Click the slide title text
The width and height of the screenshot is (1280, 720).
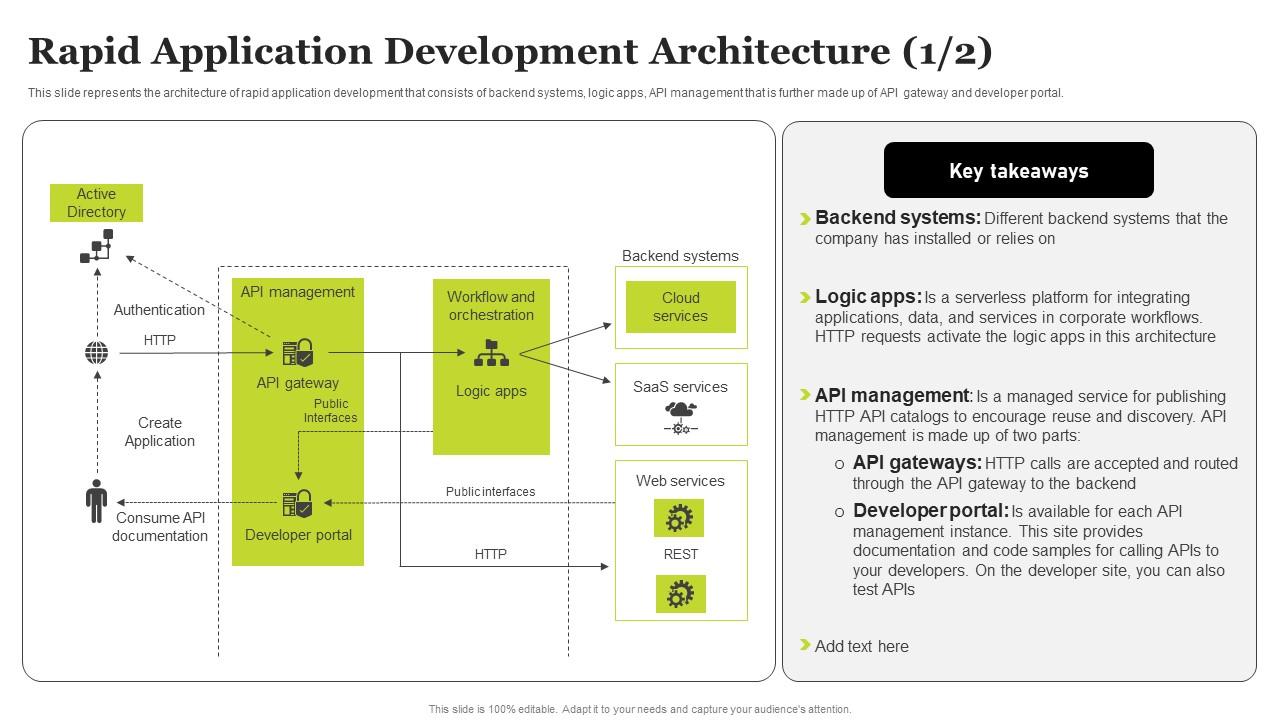510,51
